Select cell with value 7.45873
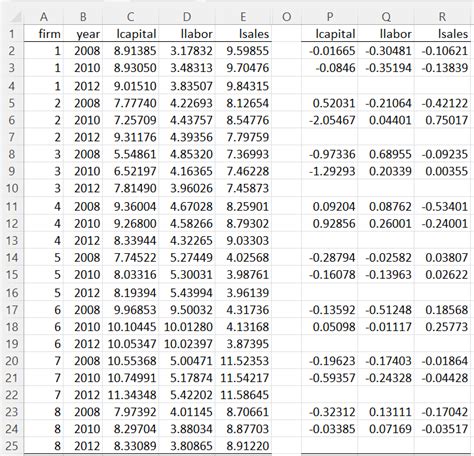The width and height of the screenshot is (474, 456). click(x=243, y=188)
